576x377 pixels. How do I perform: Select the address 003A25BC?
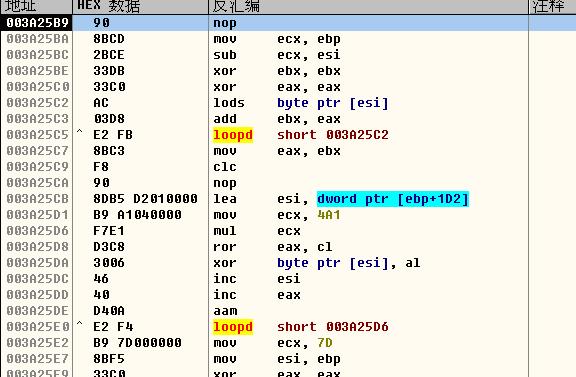[x=37, y=55]
